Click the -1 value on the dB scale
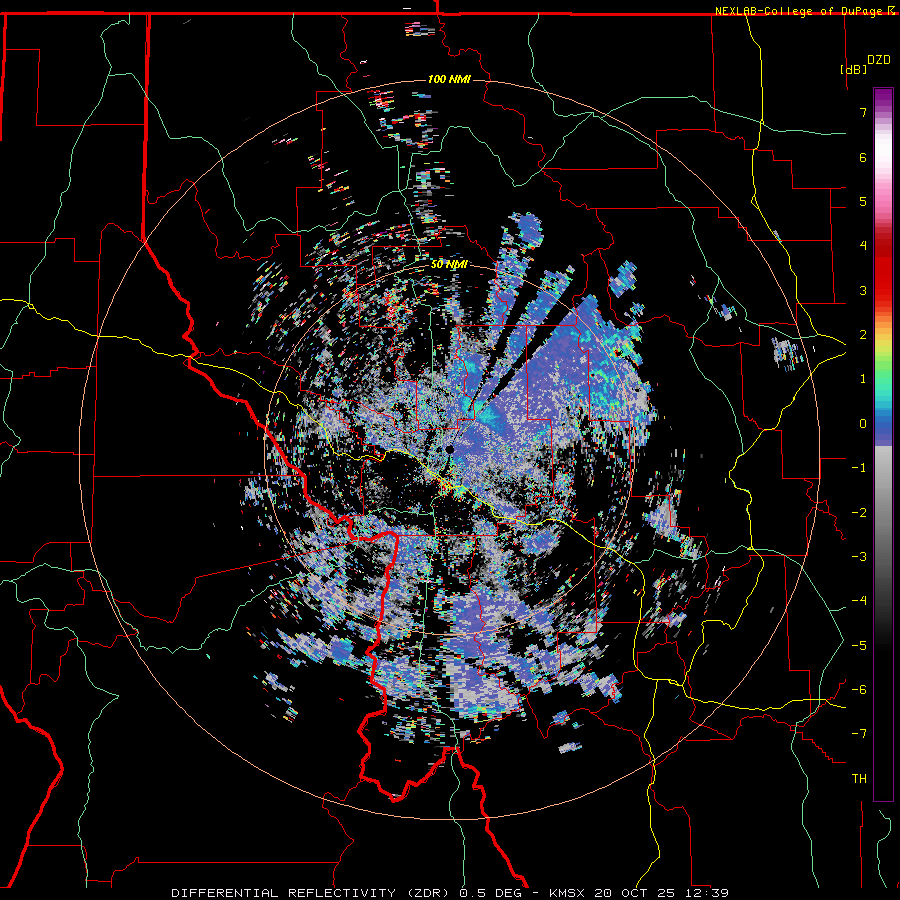The image size is (900, 900). (x=859, y=468)
